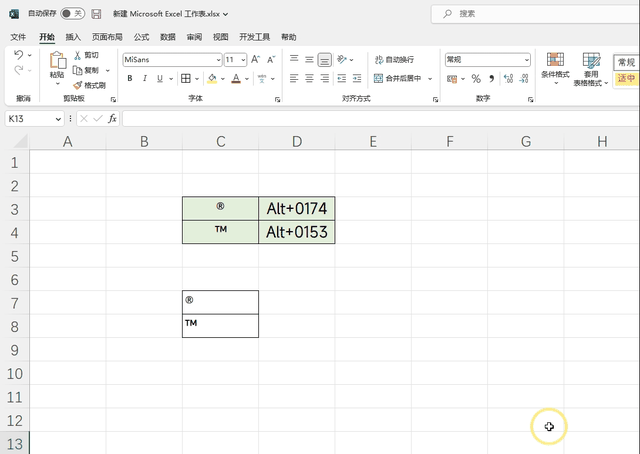Switch to the 数据 ribbon tab

click(168, 37)
